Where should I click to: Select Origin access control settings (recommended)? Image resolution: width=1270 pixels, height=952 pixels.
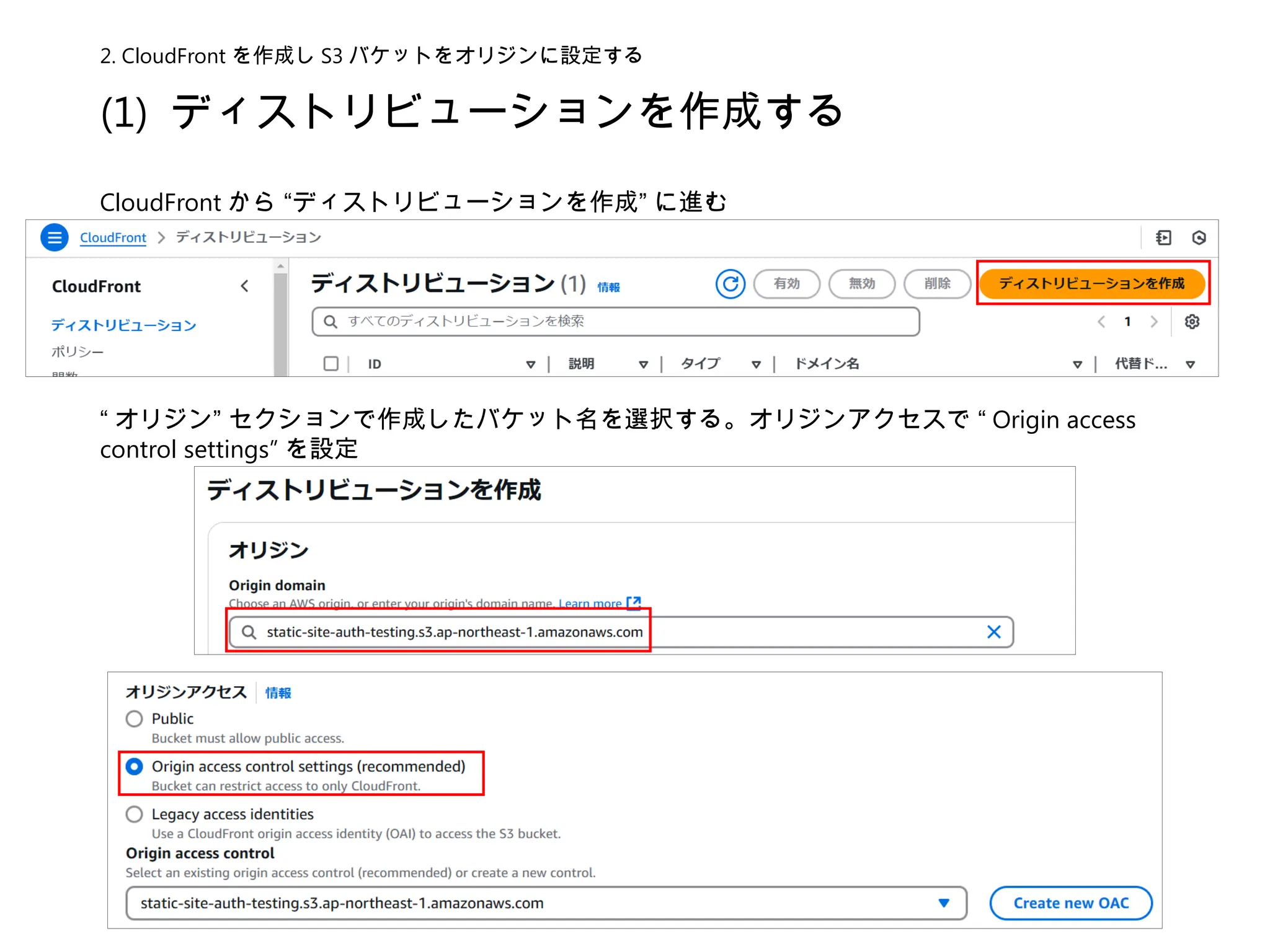134,767
